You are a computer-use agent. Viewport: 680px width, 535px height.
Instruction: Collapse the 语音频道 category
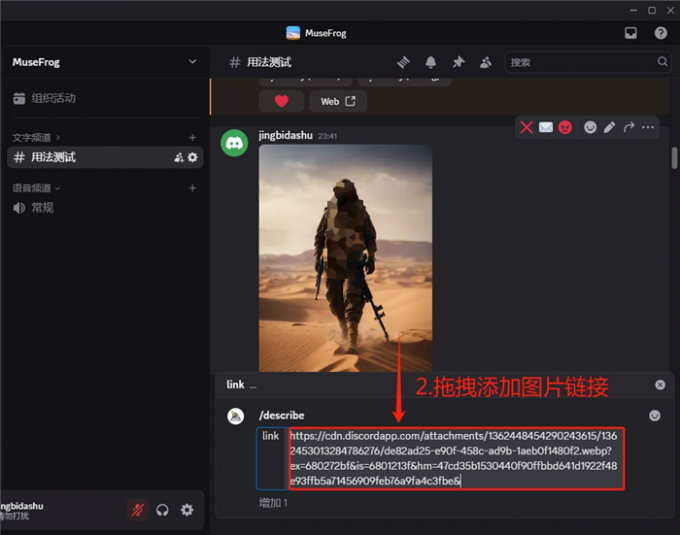coord(36,188)
